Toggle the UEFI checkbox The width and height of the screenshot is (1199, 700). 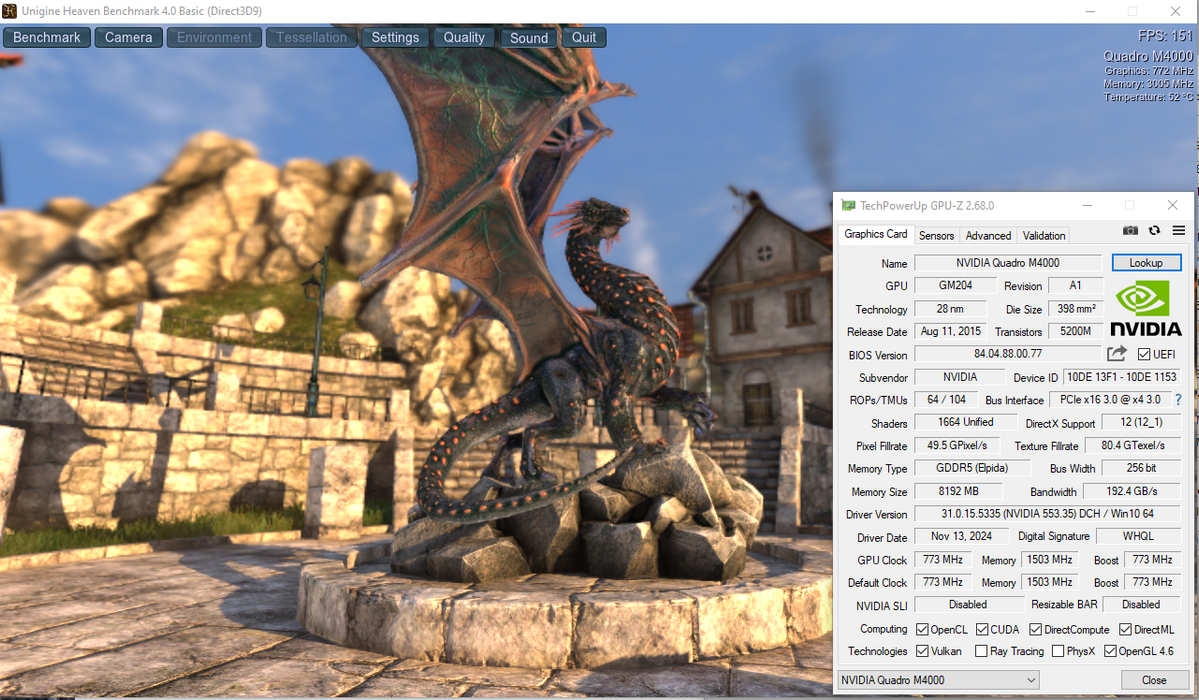tap(1144, 354)
